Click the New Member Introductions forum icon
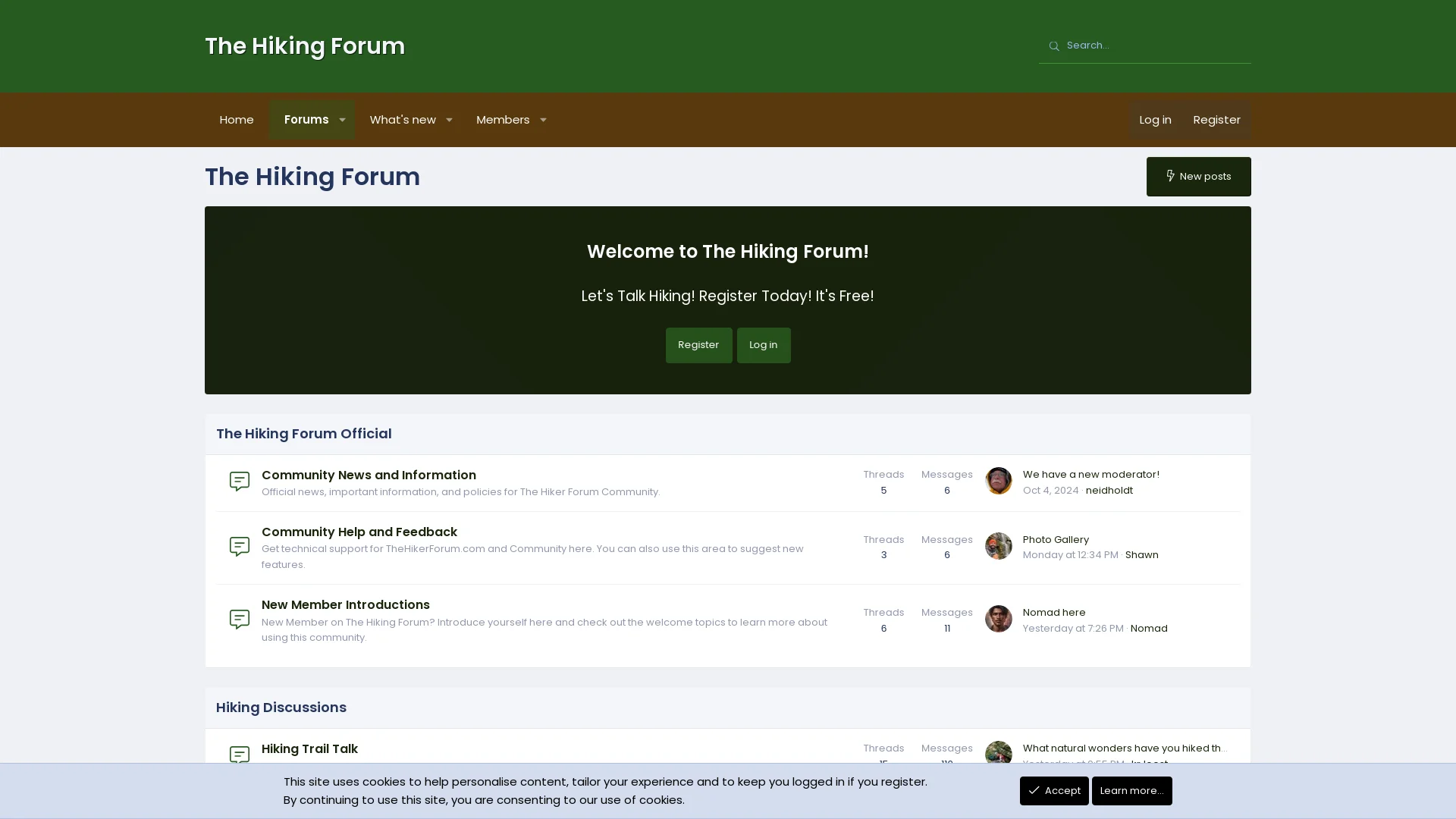The image size is (1456, 819). [x=239, y=619]
